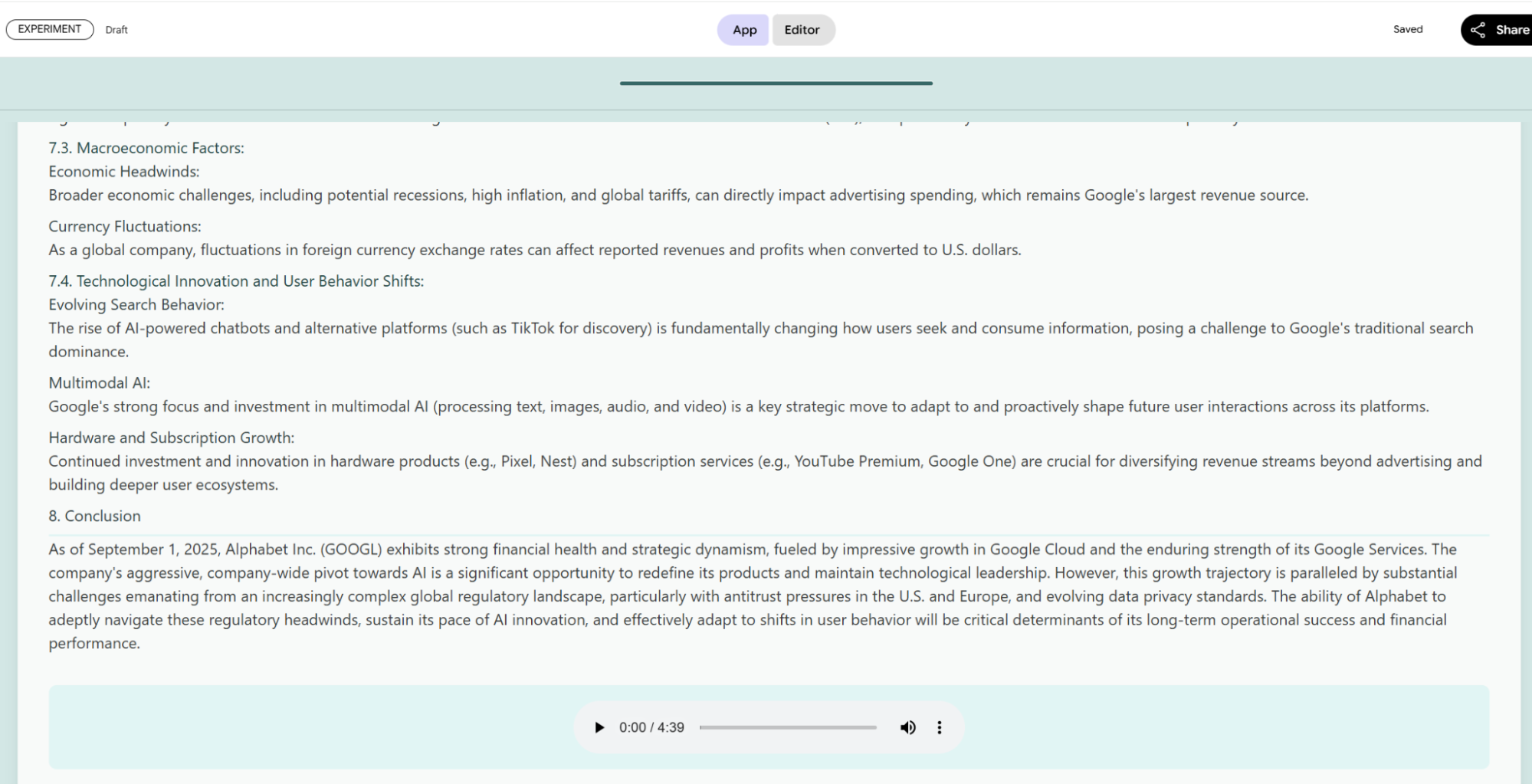
Task: Open the Draft label
Action: [116, 30]
